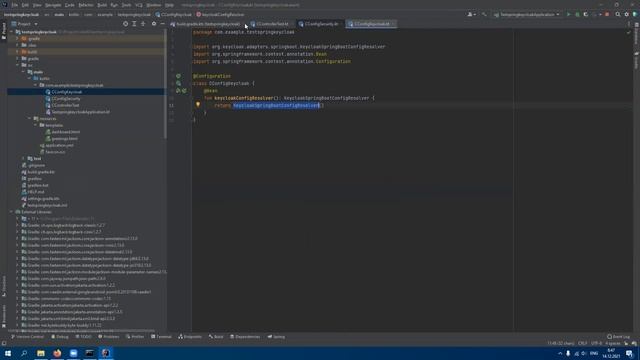The height and width of the screenshot is (360, 640).
Task: Open File menu
Action: [15, 5]
